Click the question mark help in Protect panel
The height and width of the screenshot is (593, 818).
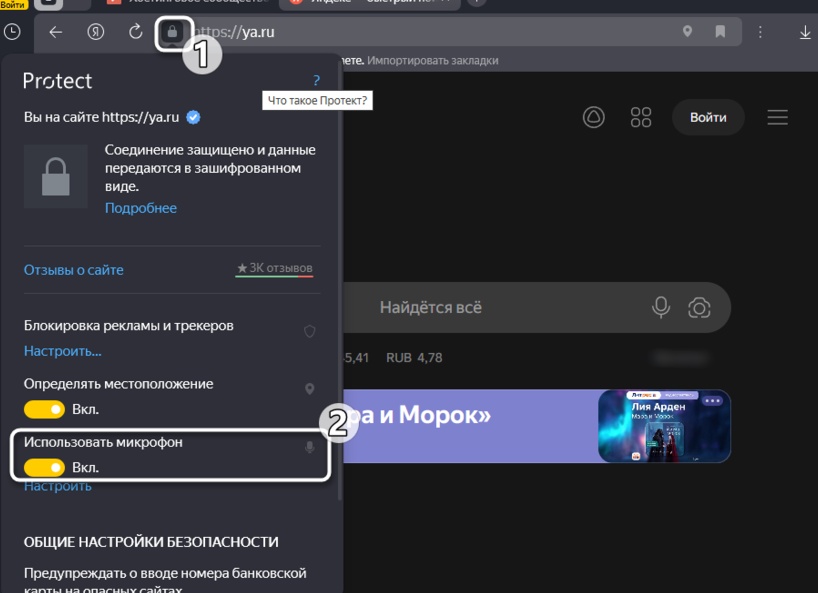(x=316, y=80)
